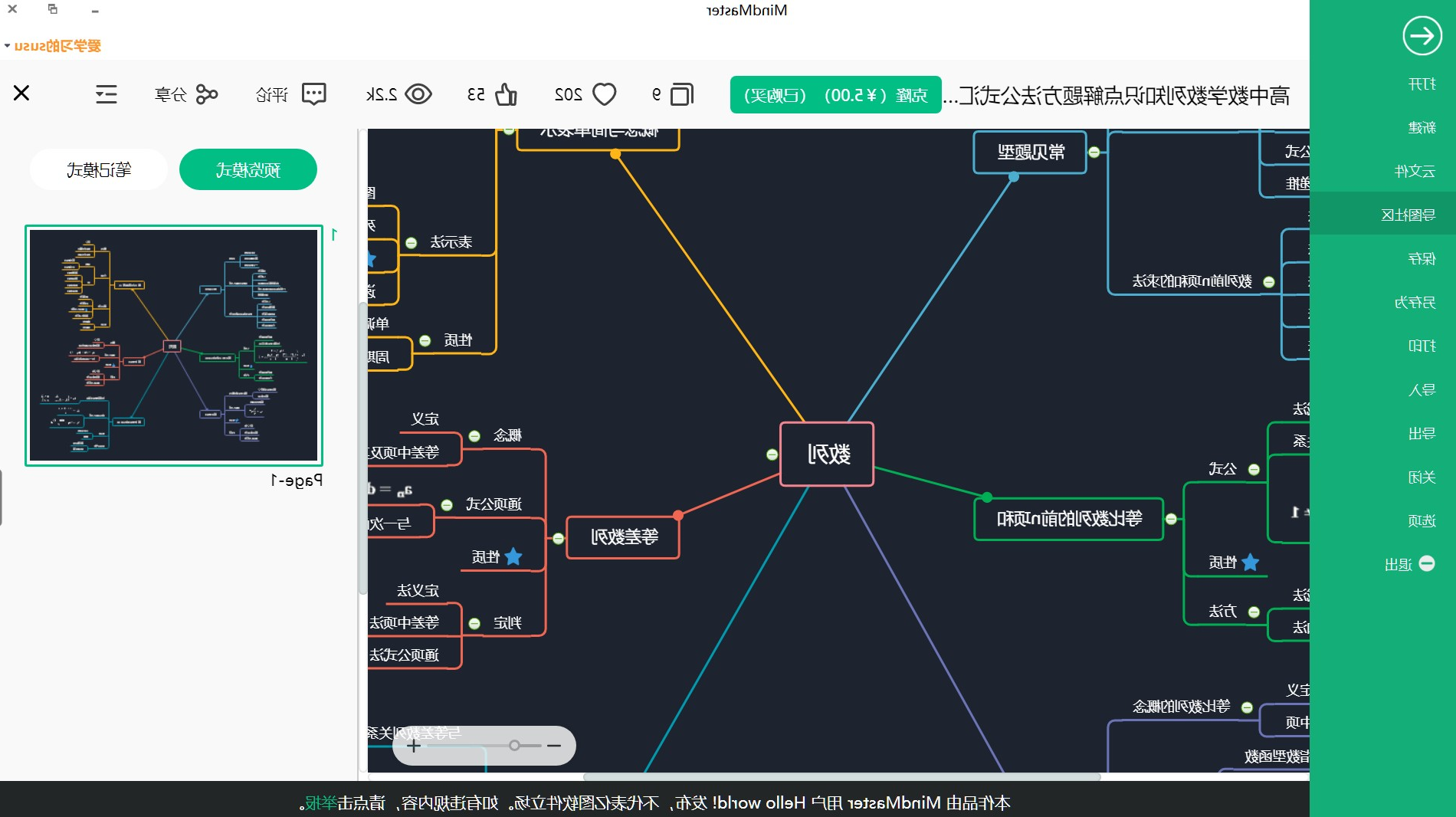Click the back arrow circle in the green sidebar
1456x817 pixels.
1422,36
